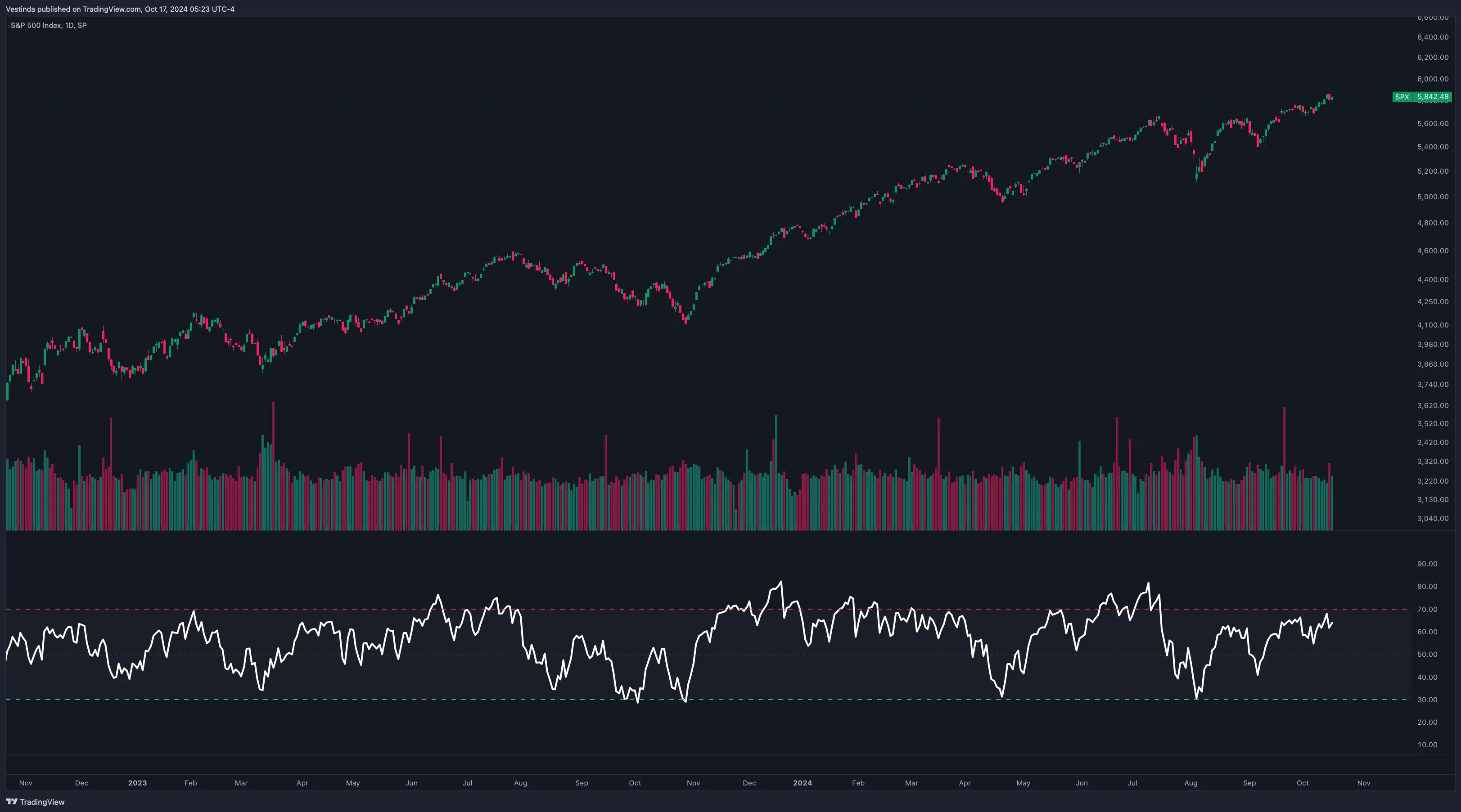Click the Dec label just before 2024
The image size is (1461, 812).
[x=749, y=783]
